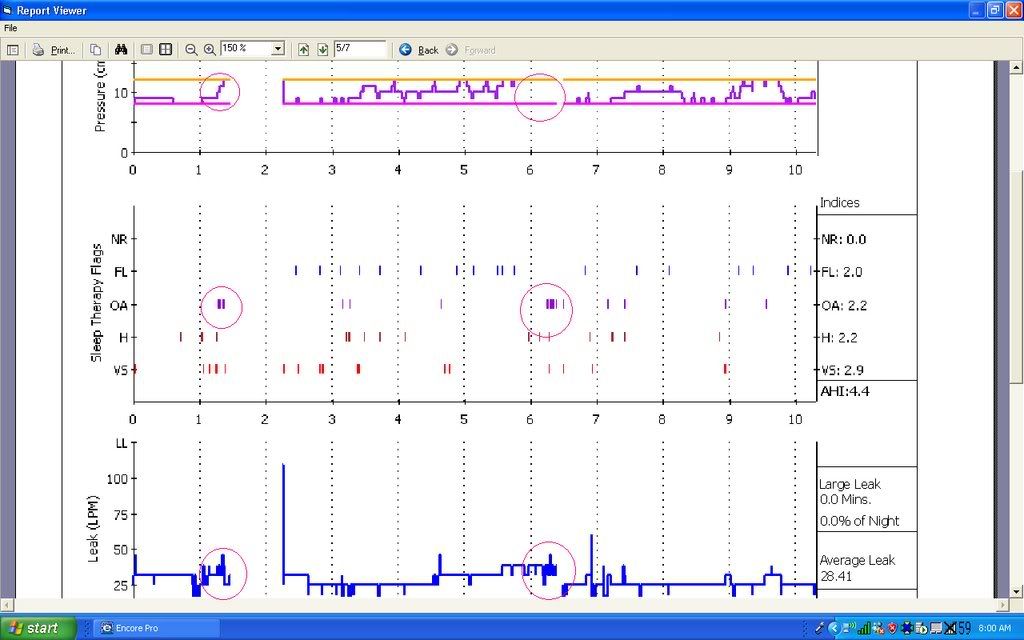Viewport: 1024px width, 640px height.
Task: Click the AHI:4.4 value
Action: pos(844,391)
